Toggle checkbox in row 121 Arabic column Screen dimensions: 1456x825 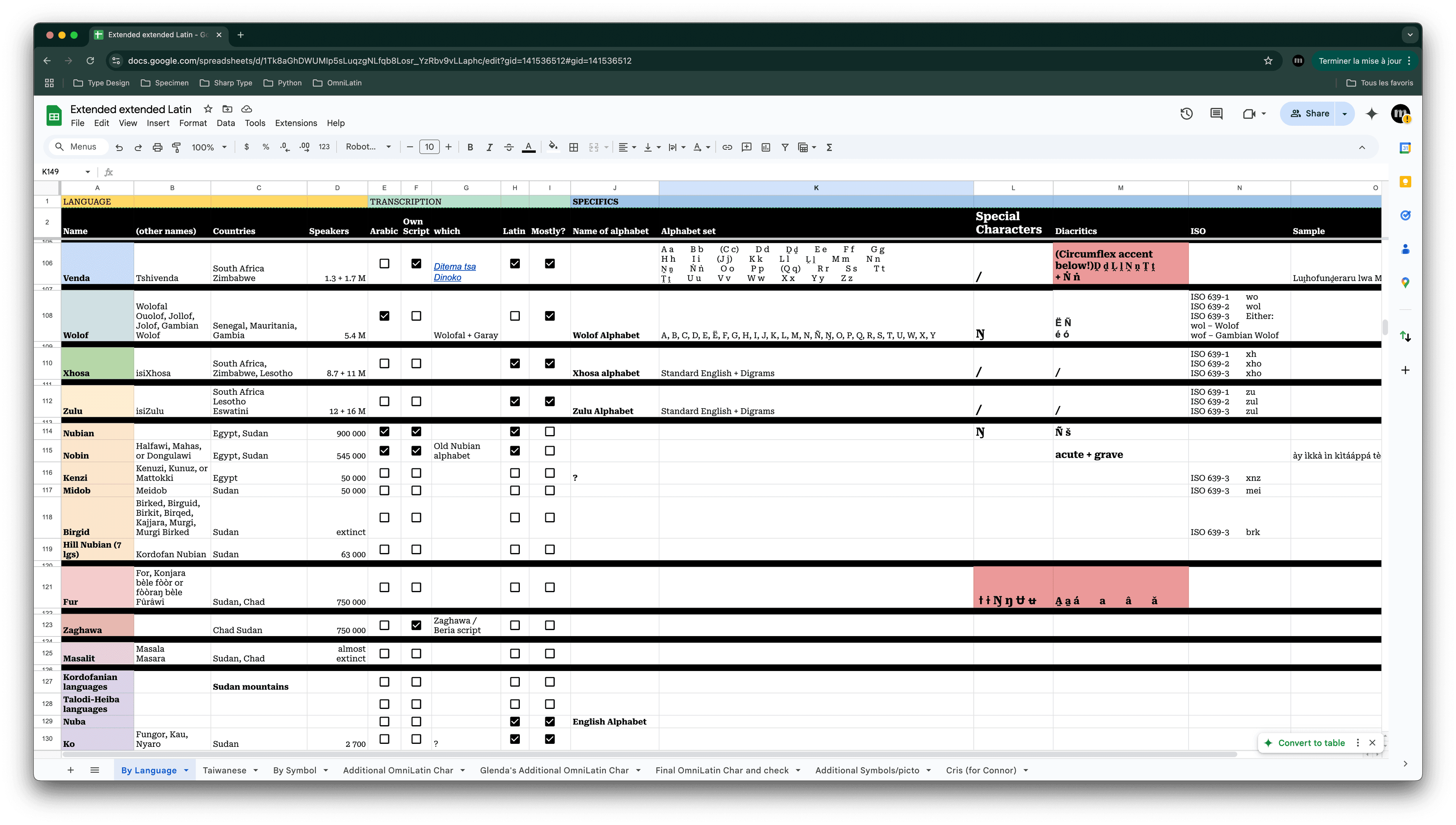(384, 587)
